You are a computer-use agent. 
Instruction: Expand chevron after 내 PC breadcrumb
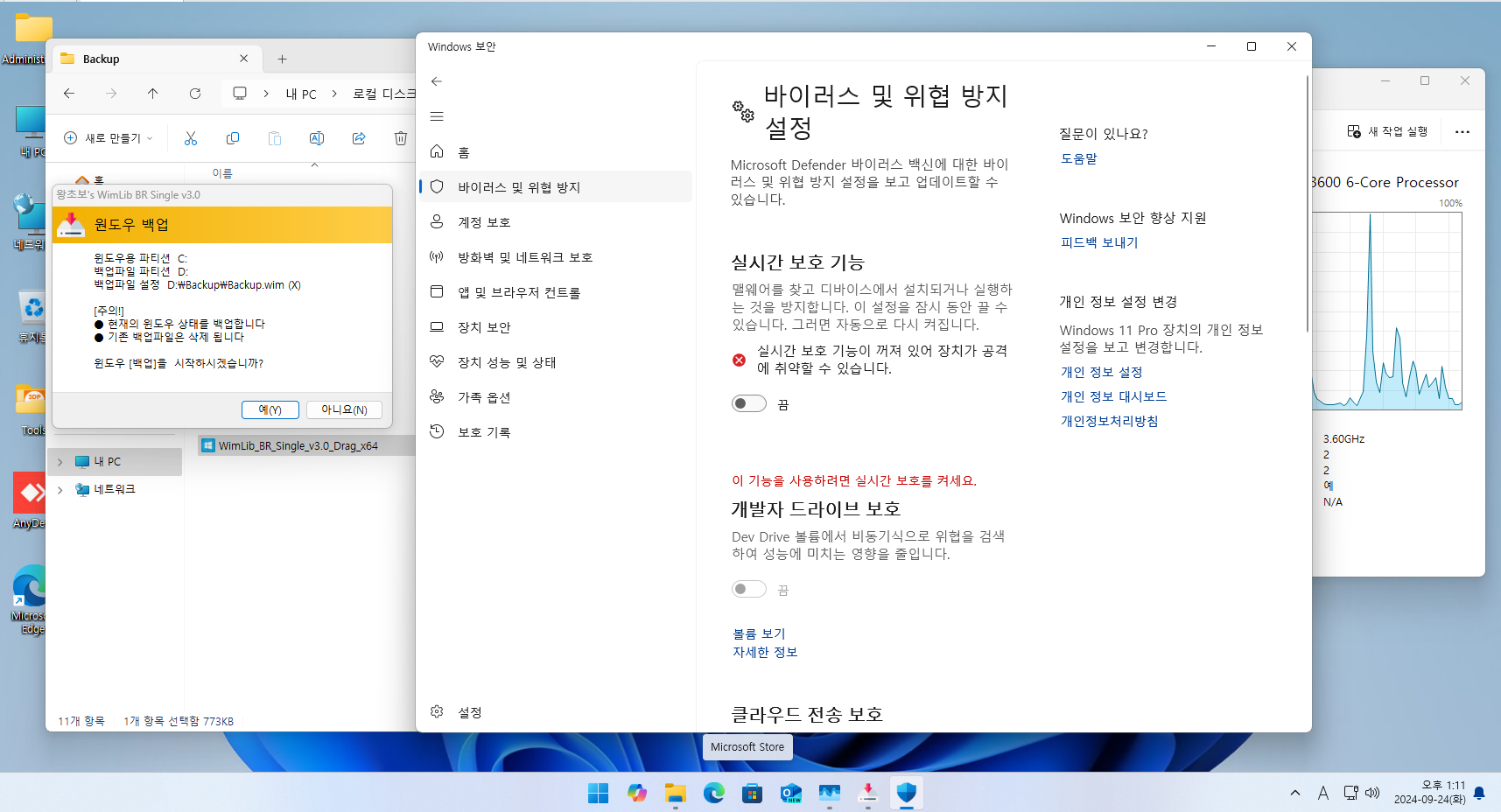(x=334, y=94)
